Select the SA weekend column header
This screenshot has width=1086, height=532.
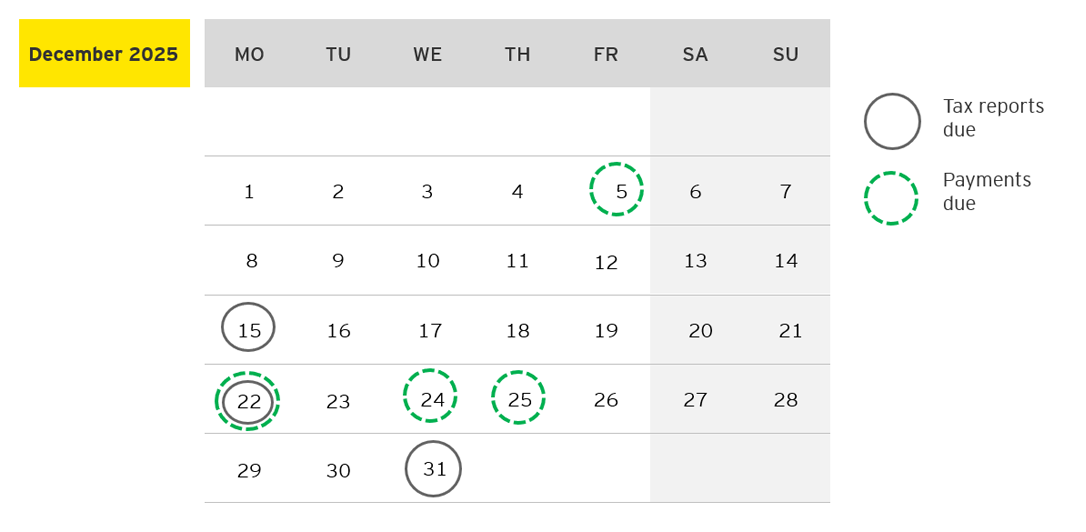point(695,55)
